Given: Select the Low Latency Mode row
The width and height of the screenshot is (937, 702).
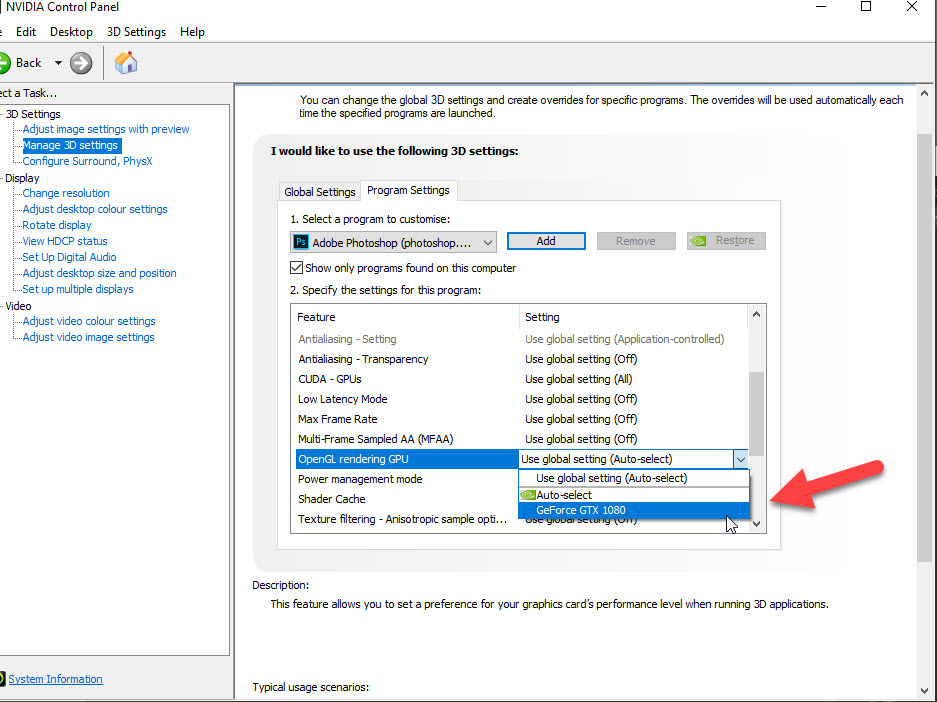Looking at the screenshot, I should pos(521,399).
